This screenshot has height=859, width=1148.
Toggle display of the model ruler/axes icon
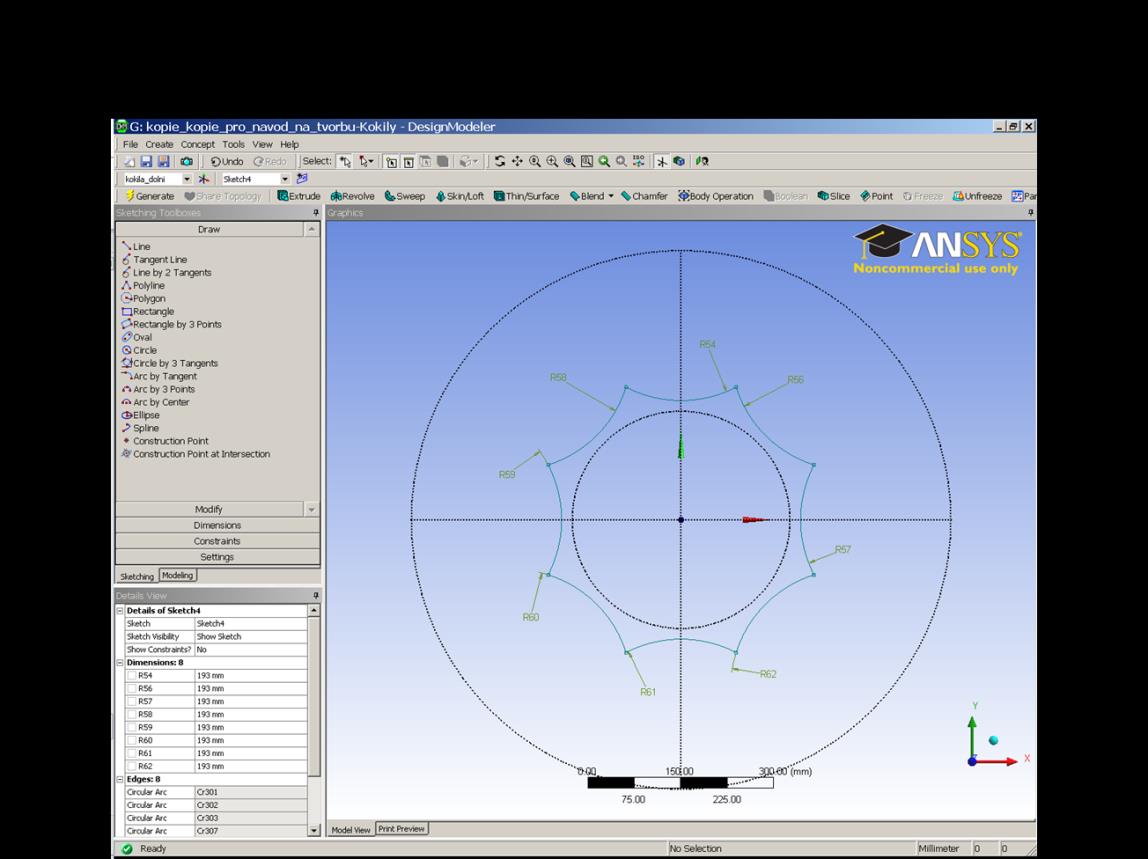(661, 161)
